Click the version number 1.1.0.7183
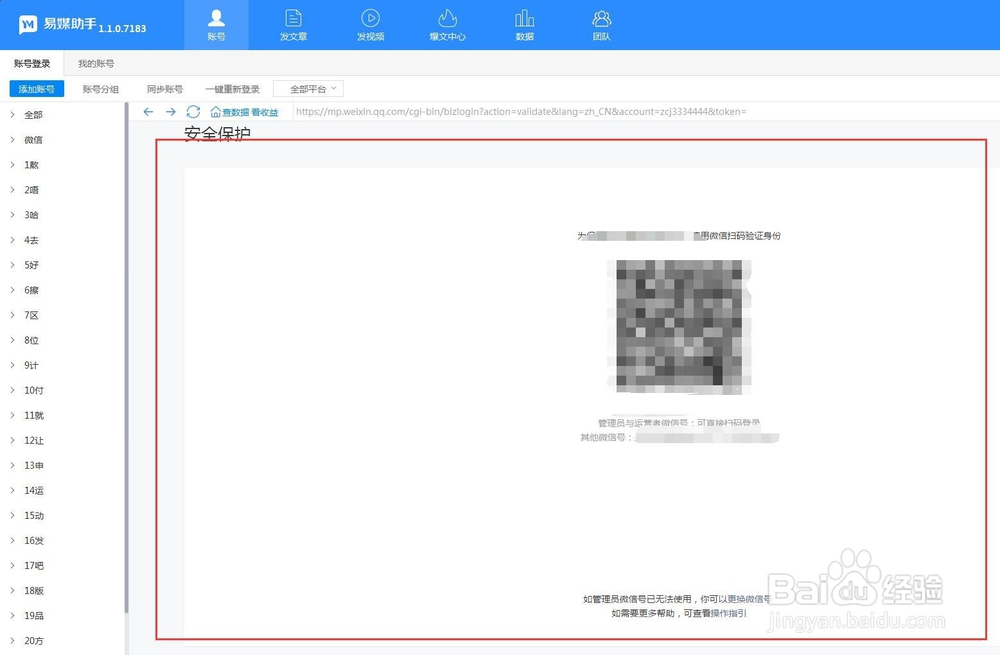1000x655 pixels. [122, 29]
